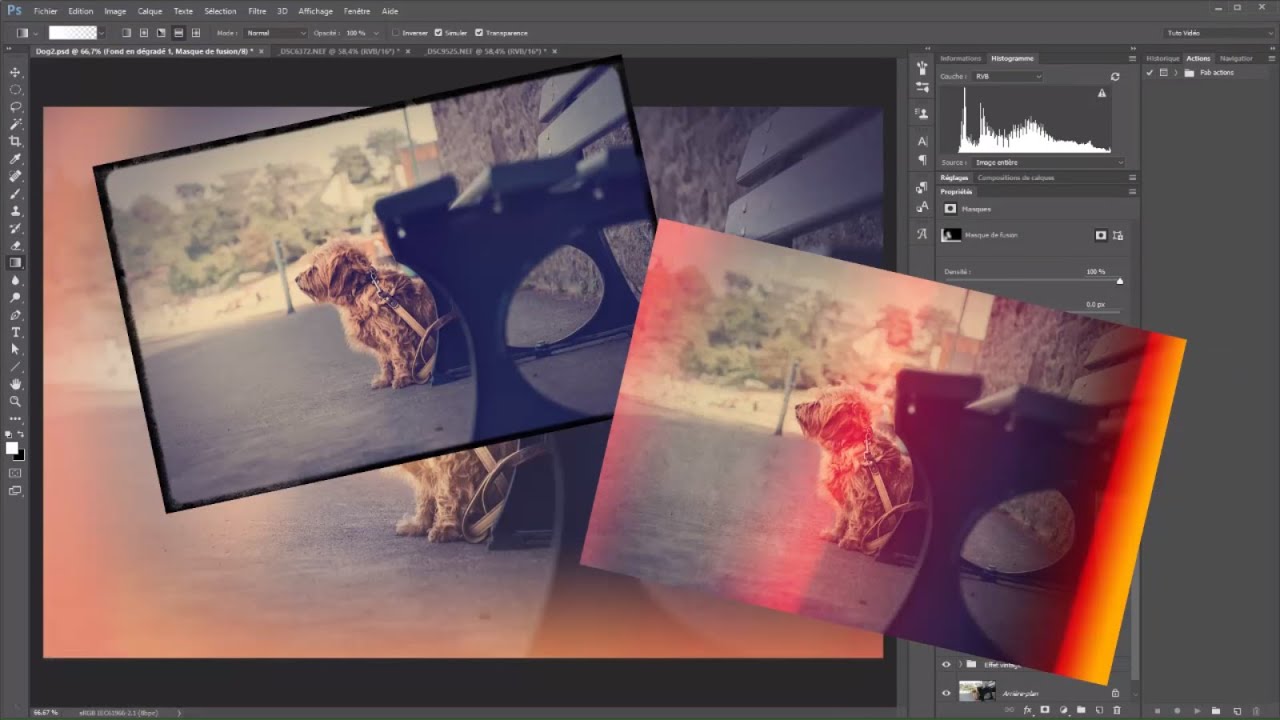Add a vector mask in Properties

pyautogui.click(x=1117, y=235)
